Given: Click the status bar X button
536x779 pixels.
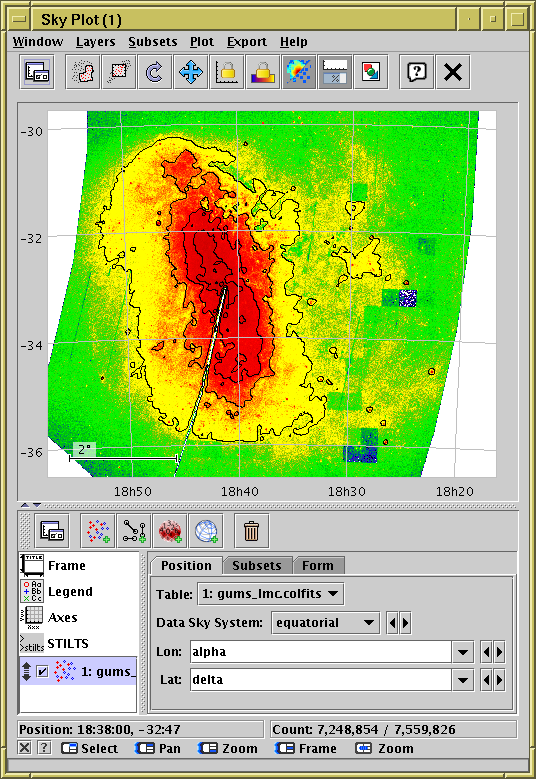Looking at the screenshot, I should tap(24, 748).
